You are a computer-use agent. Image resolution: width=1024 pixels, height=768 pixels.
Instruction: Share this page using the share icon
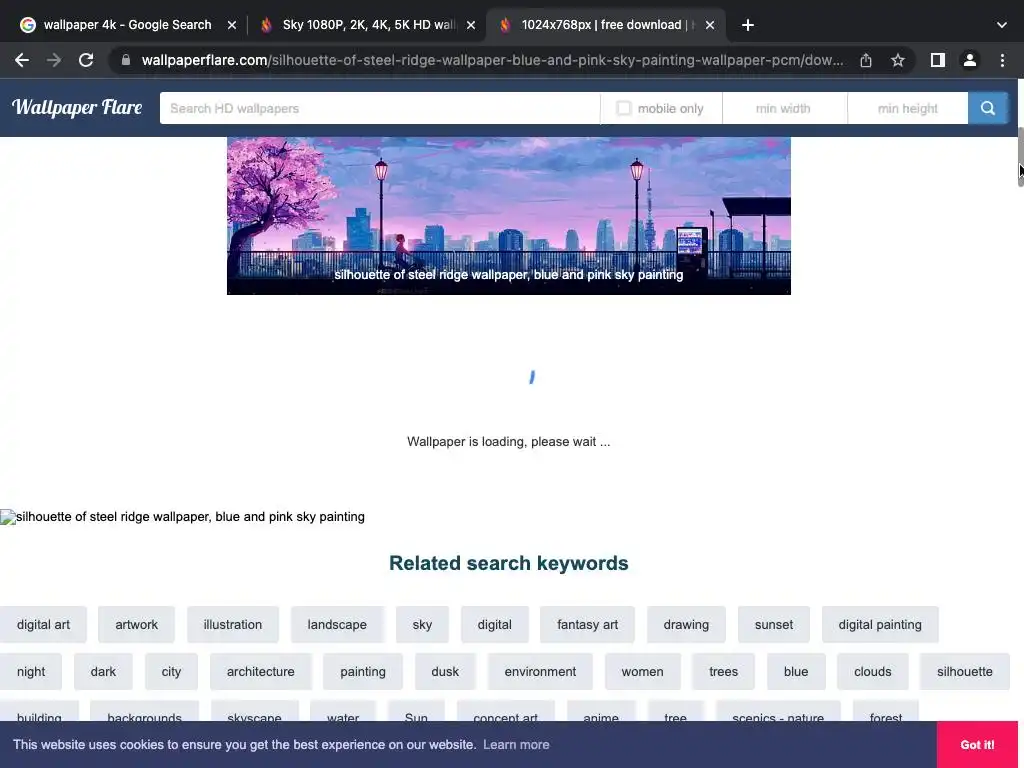coord(865,60)
